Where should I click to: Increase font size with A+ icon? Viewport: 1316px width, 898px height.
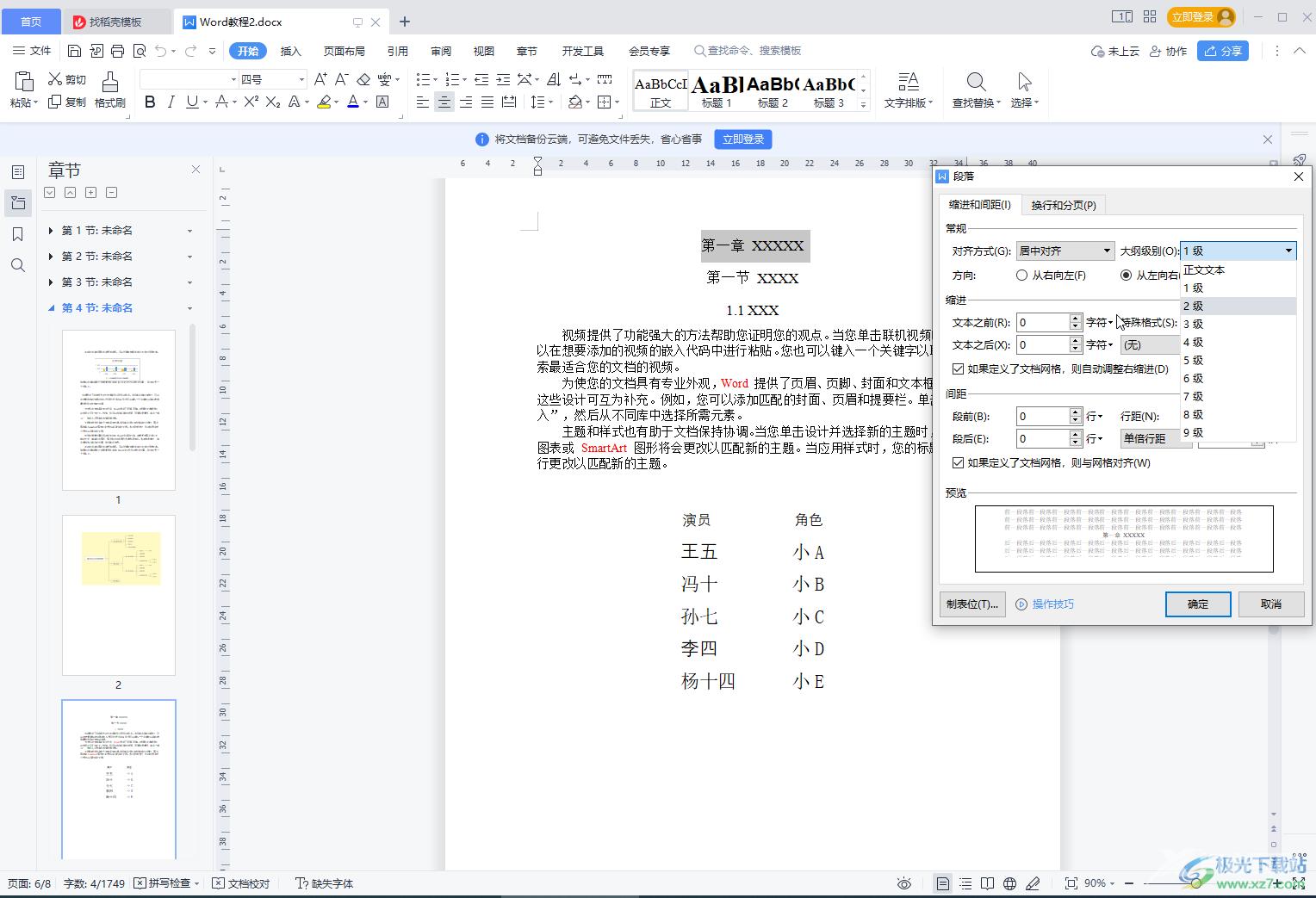[320, 79]
